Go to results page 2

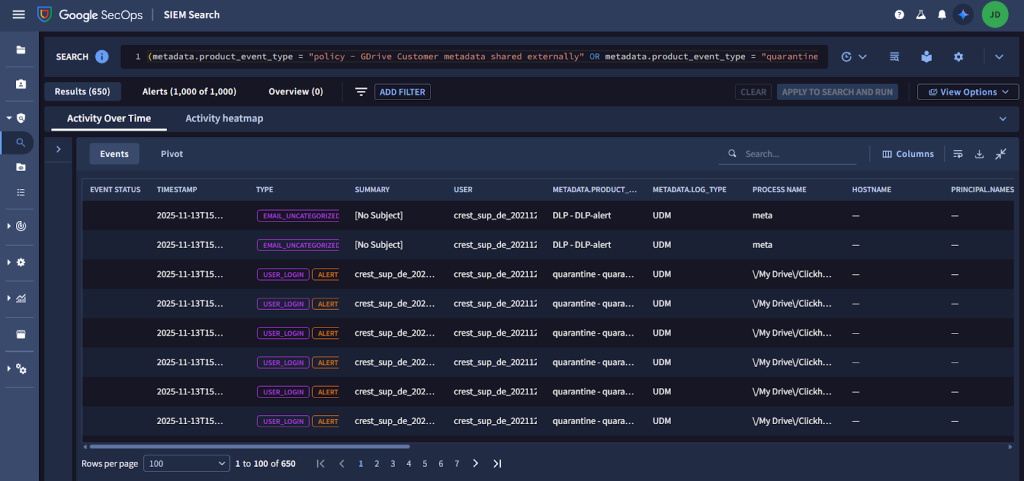coord(377,463)
